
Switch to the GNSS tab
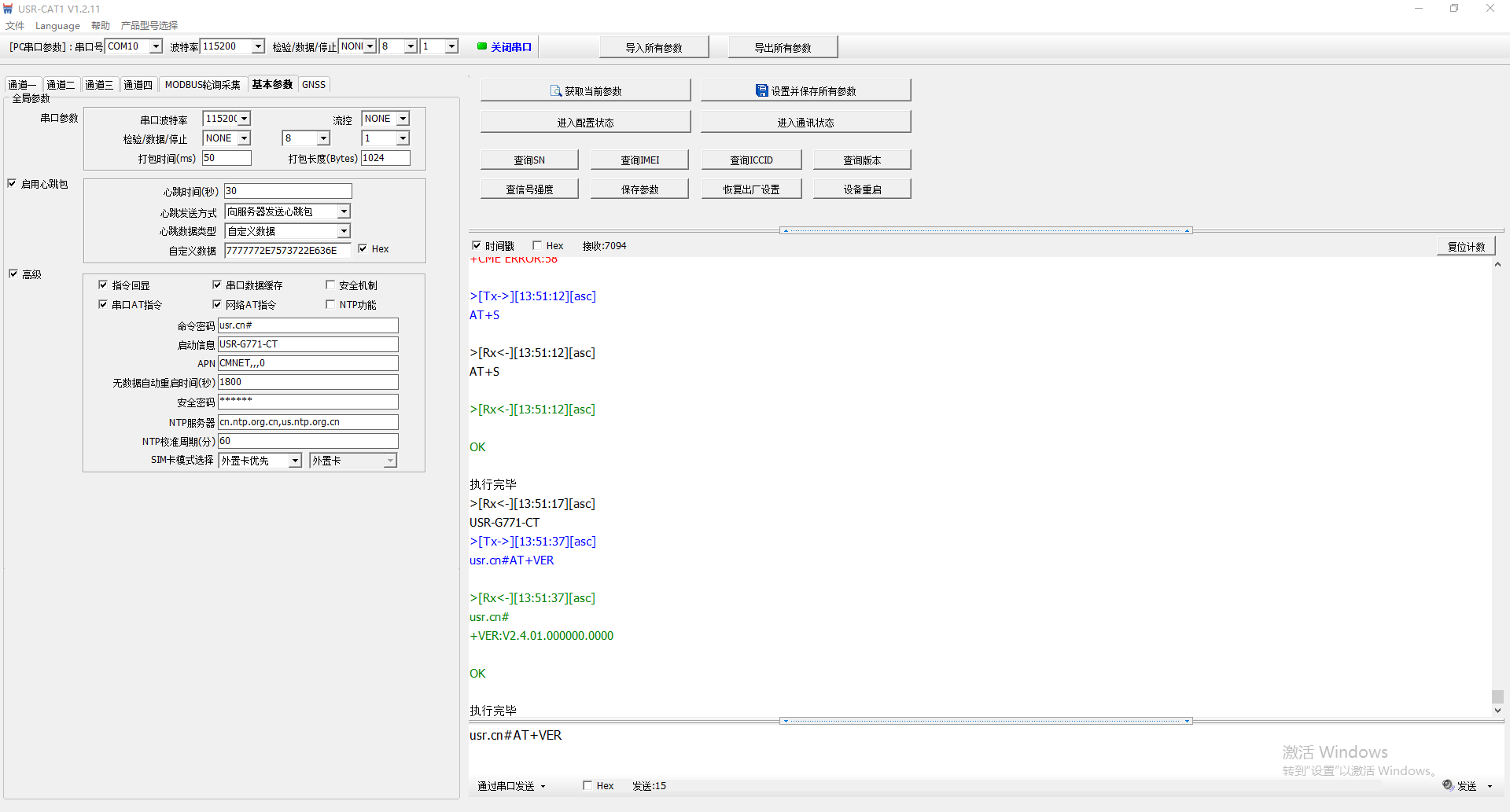314,85
